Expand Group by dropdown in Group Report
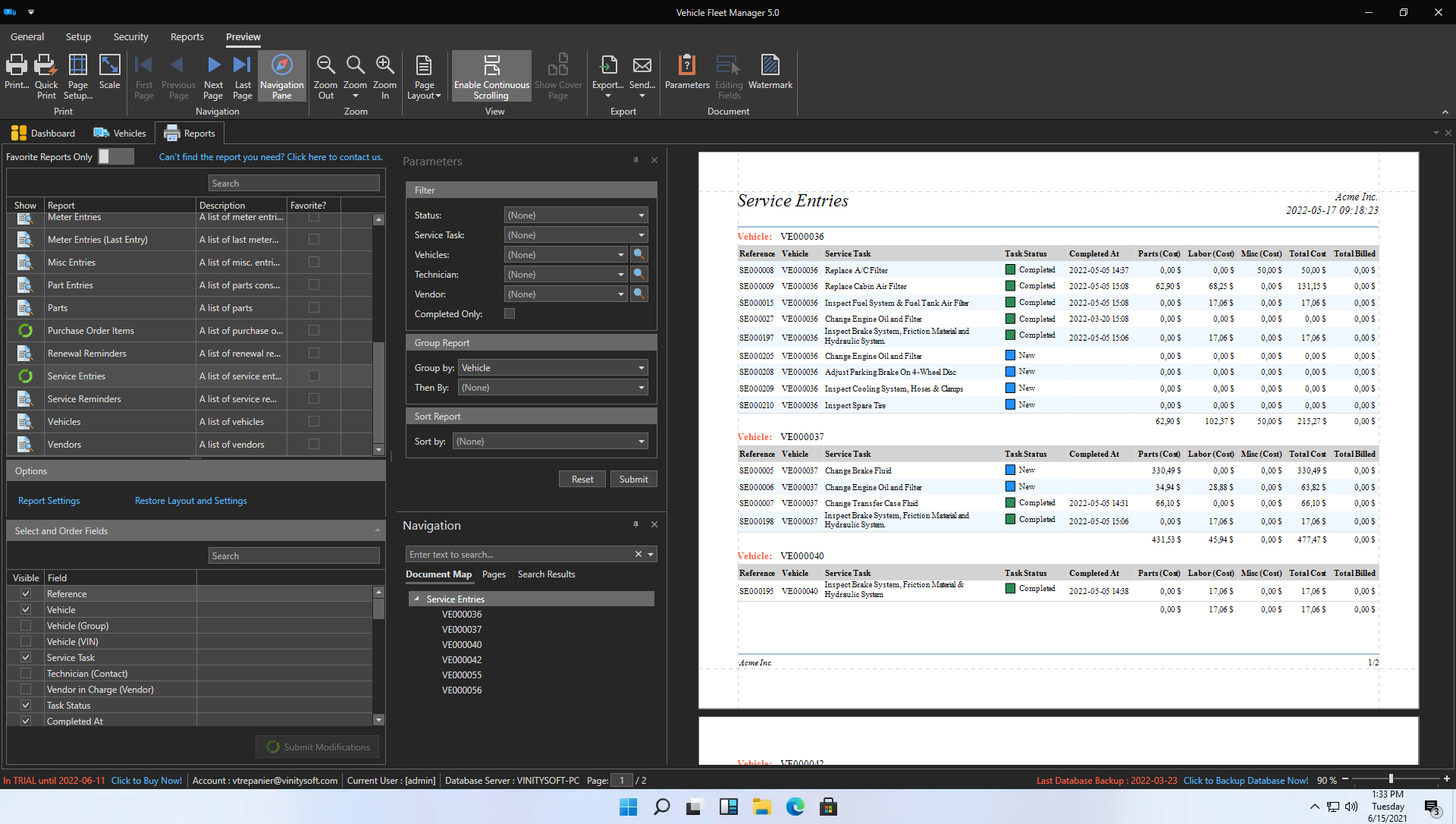Viewport: 1456px width, 824px height. (641, 367)
